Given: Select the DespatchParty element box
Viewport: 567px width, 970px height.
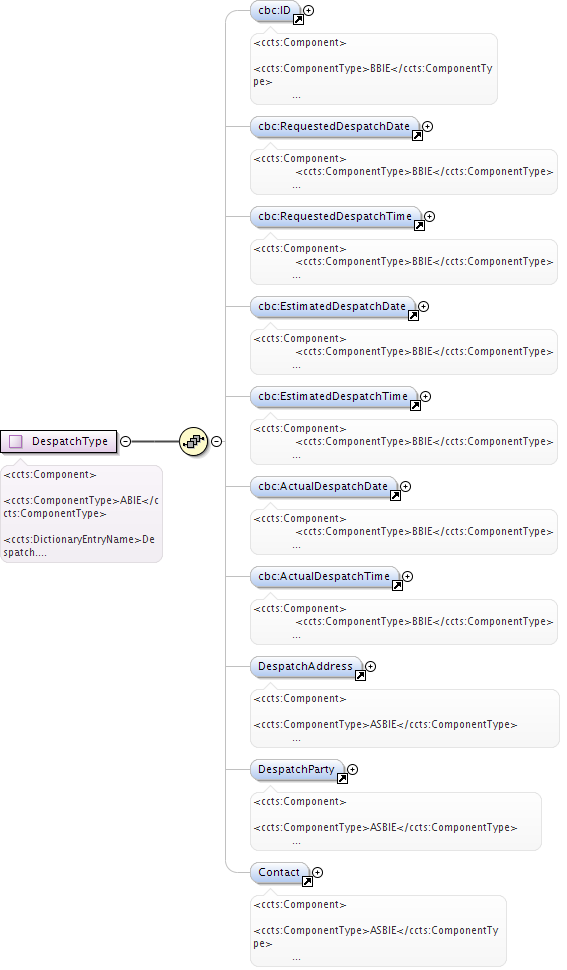Looking at the screenshot, I should (x=297, y=770).
